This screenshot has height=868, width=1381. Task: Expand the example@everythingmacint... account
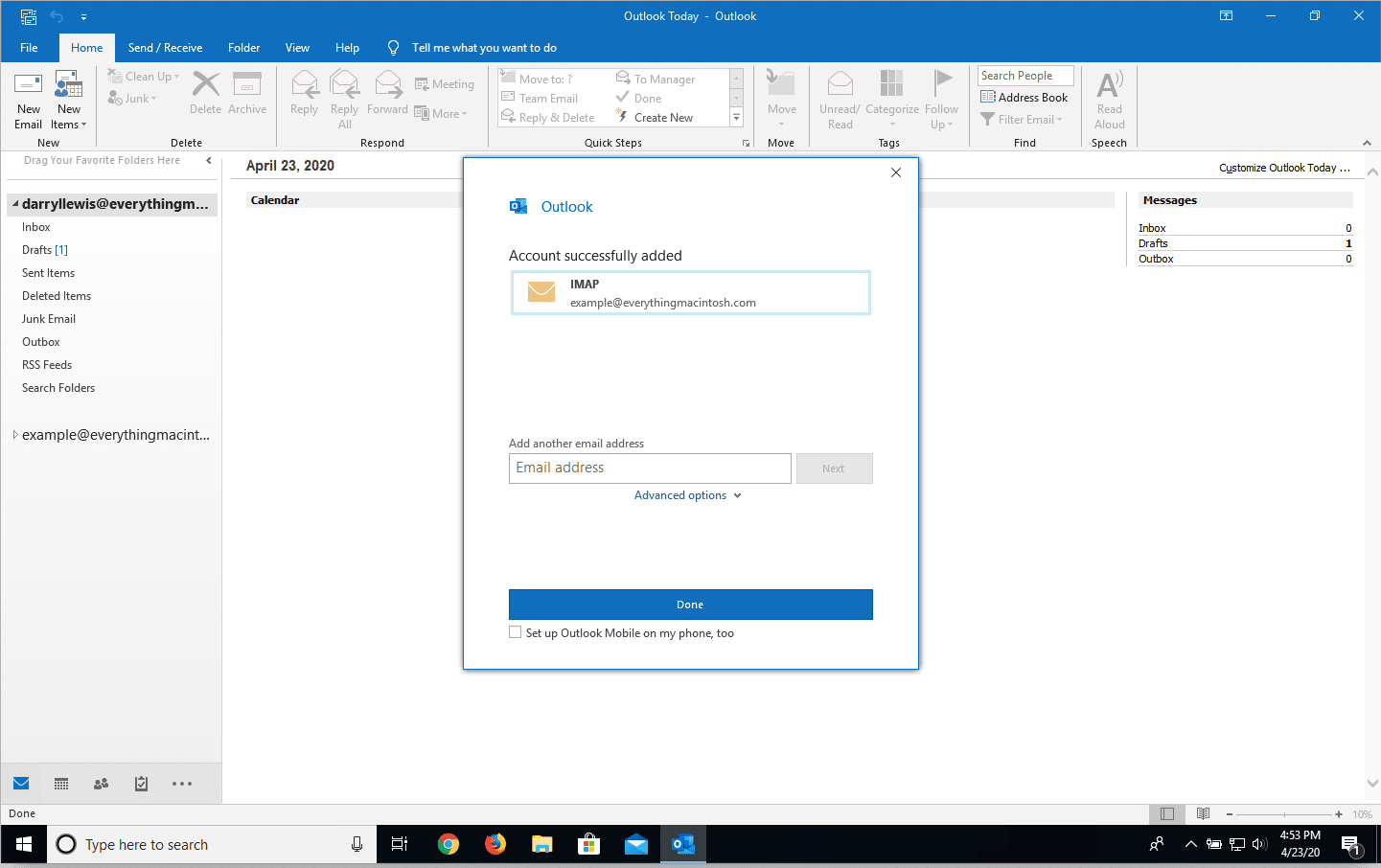15,435
